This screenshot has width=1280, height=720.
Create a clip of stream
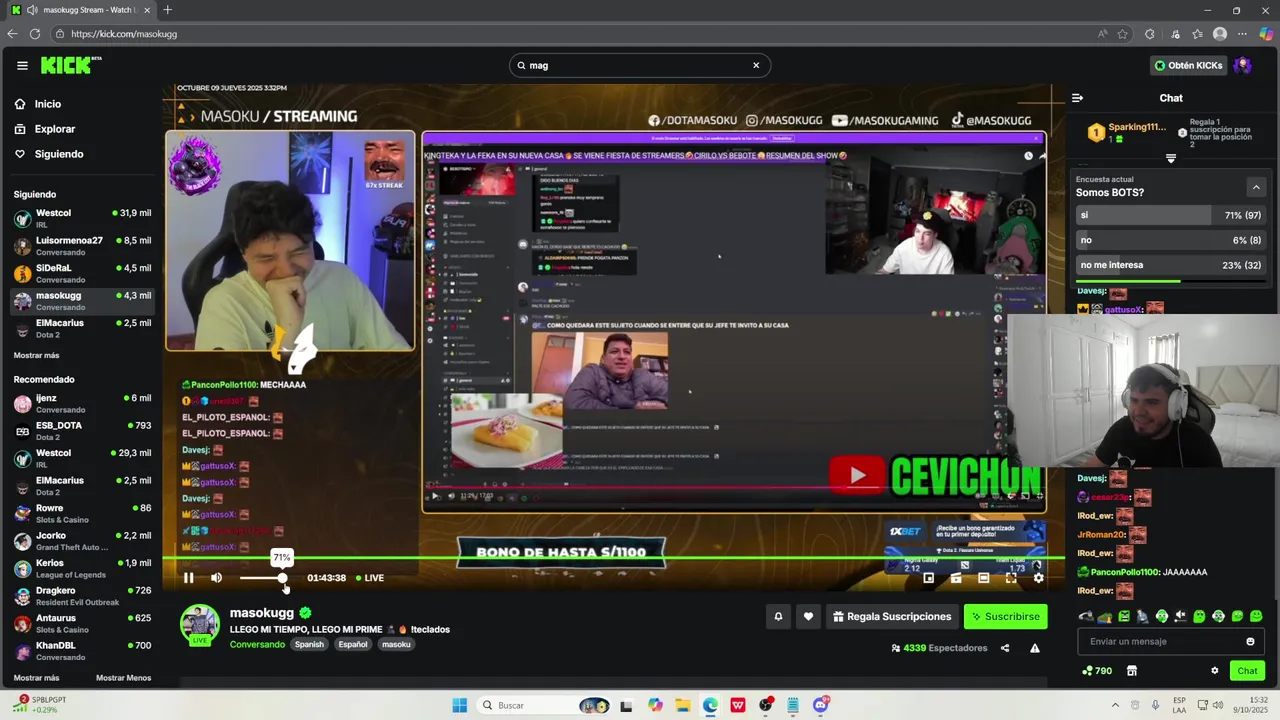coord(956,578)
